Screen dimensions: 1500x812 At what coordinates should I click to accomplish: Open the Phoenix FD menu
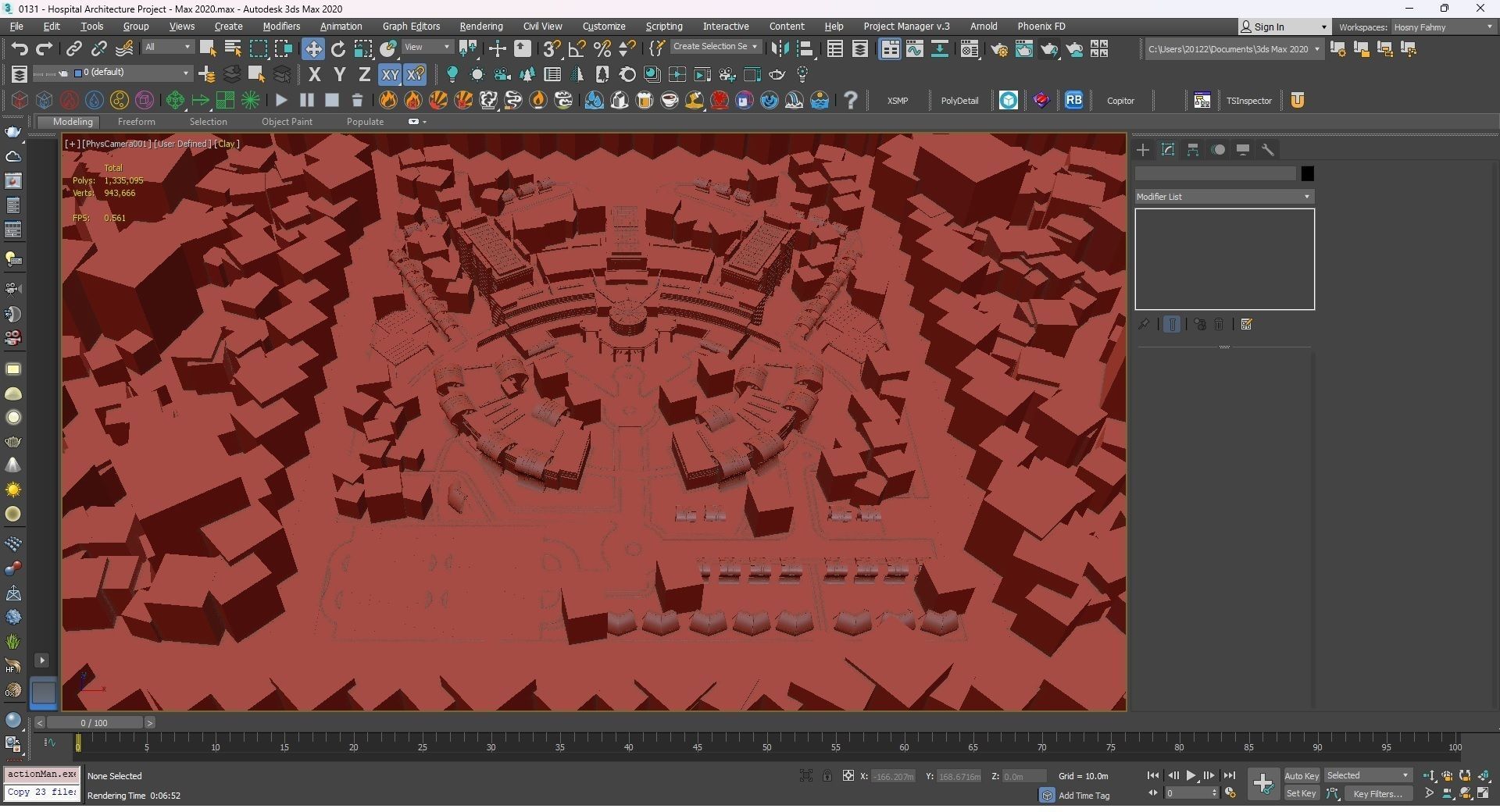click(1041, 27)
